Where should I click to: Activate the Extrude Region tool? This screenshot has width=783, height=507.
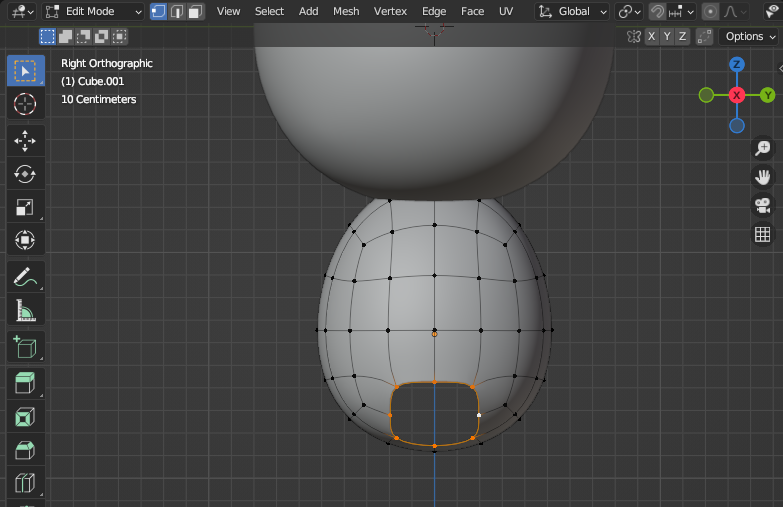tap(25, 382)
